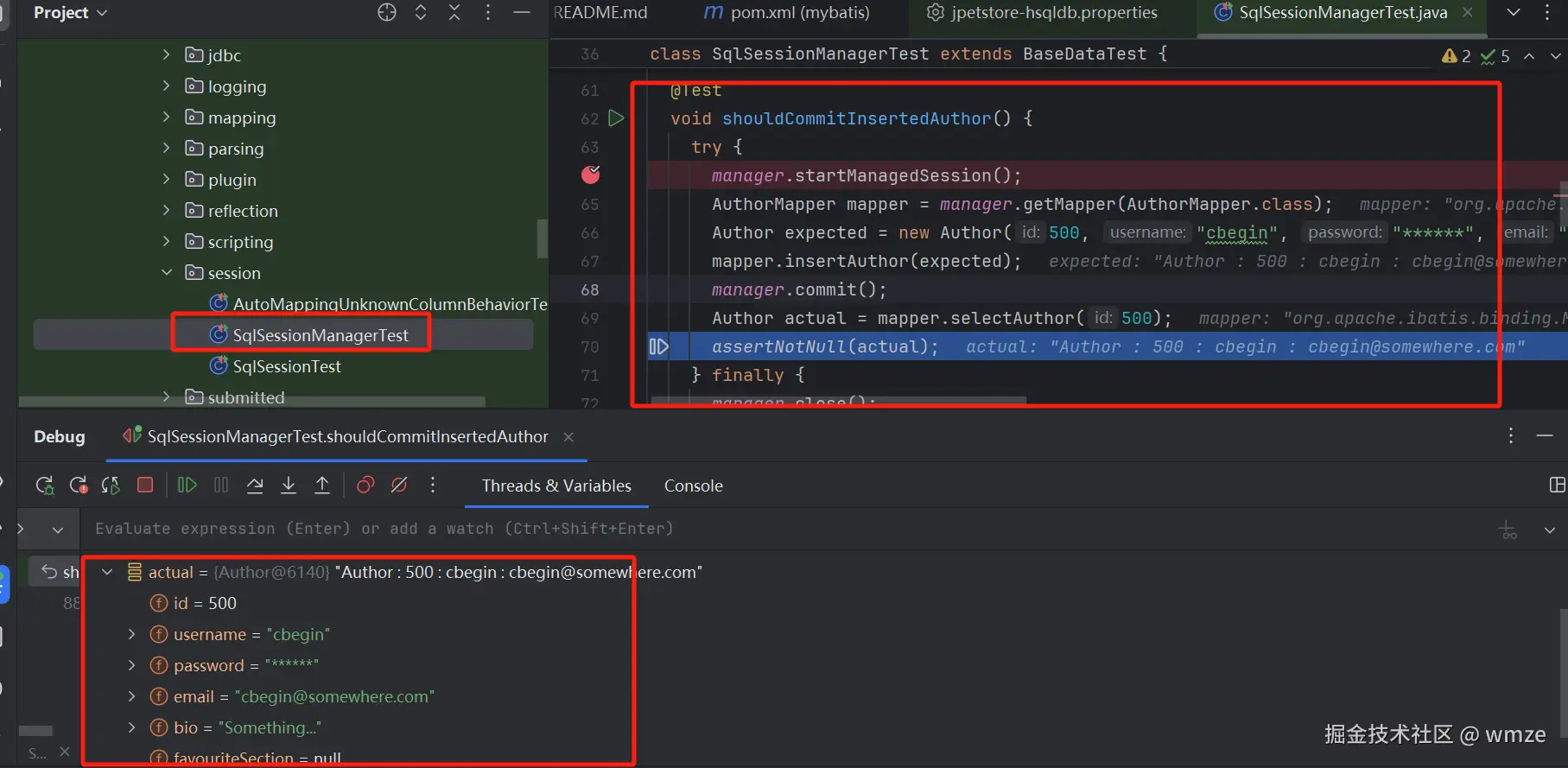Screen dimensions: 1568x768
Task: Click the Project tree vertical scrollbar
Action: (543, 238)
